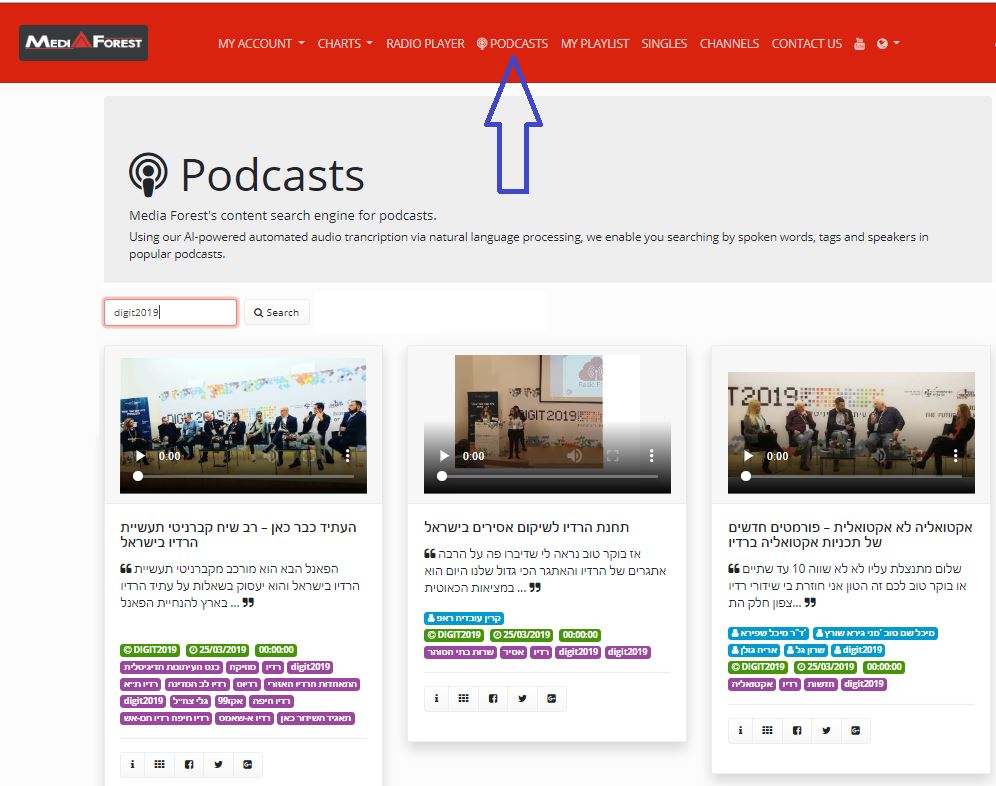996x786 pixels.
Task: Click the Search button
Action: point(276,313)
